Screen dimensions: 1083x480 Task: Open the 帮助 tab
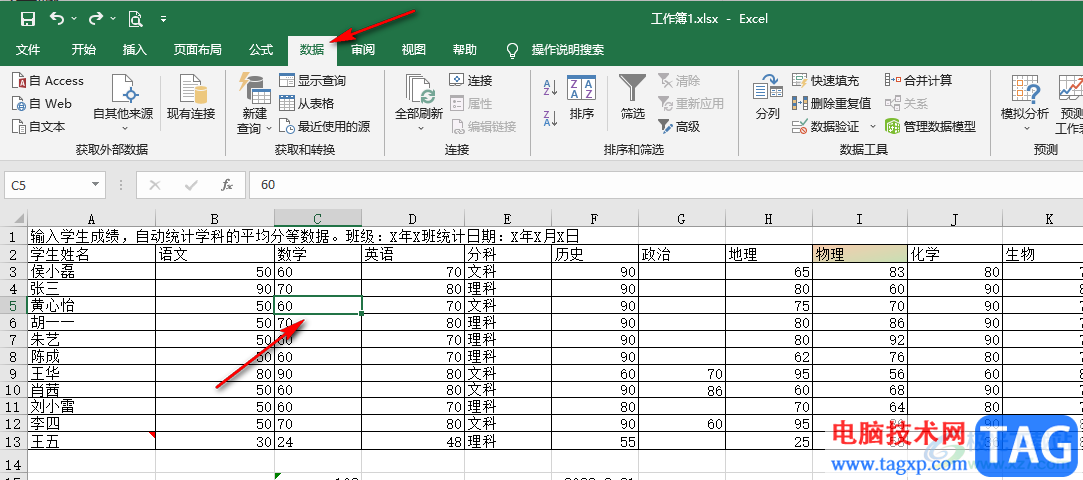(x=465, y=50)
